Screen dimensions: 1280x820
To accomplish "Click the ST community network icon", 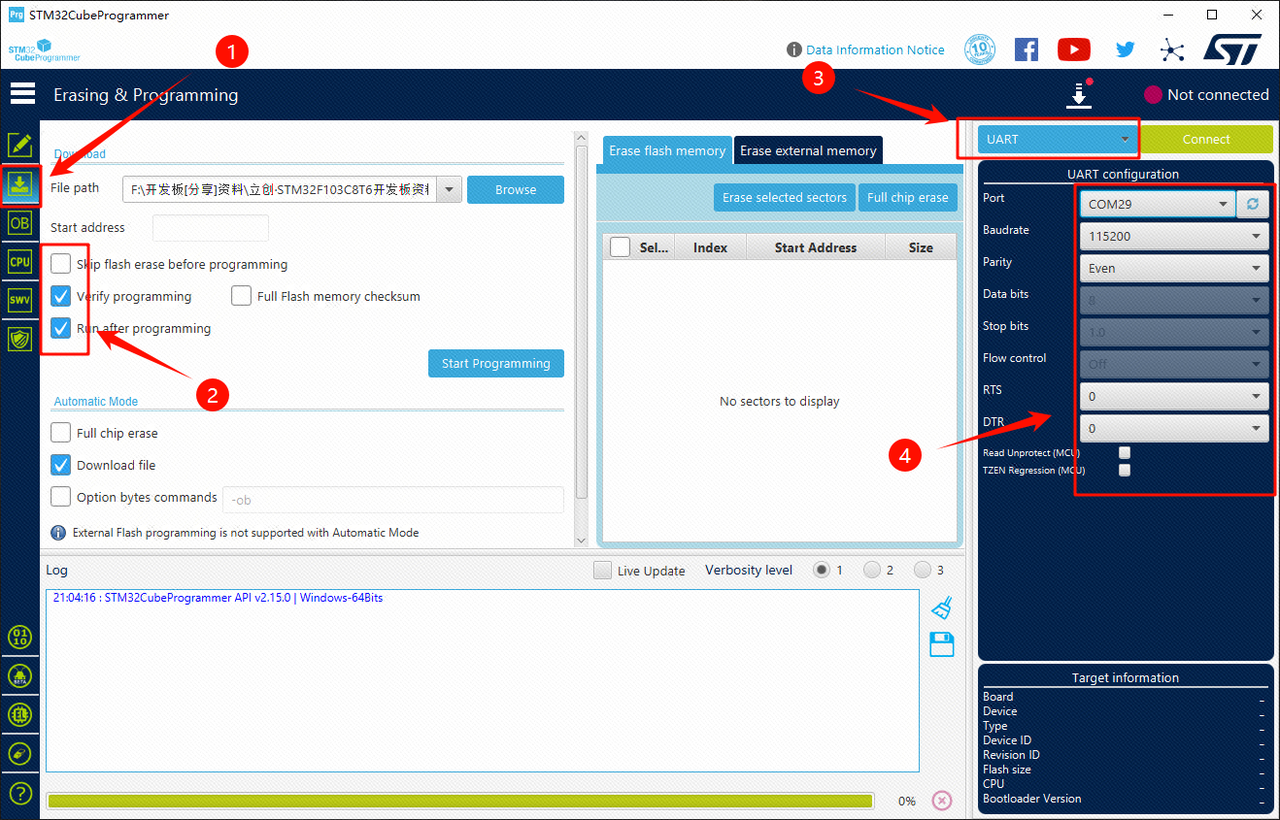I will [x=1172, y=49].
